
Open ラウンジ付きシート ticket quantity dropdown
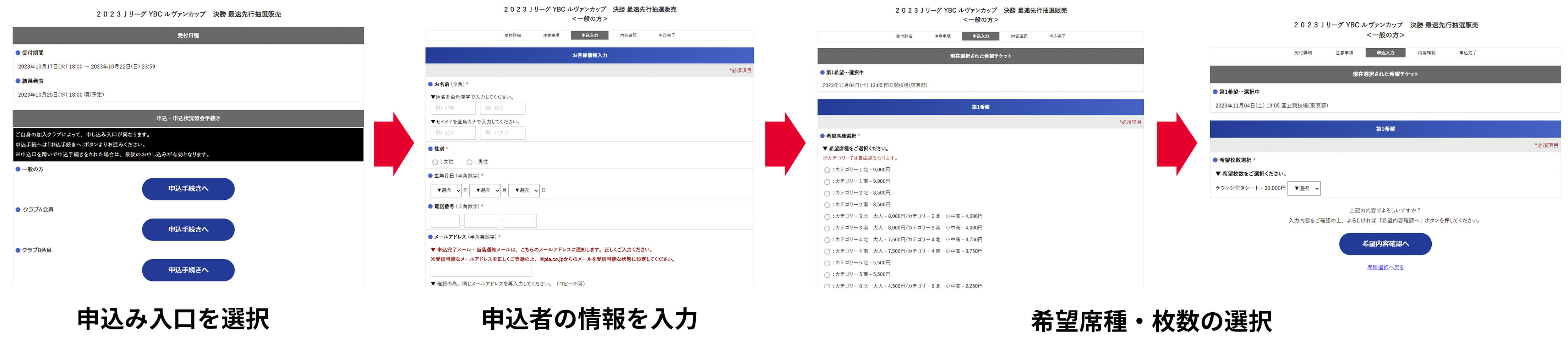1305,188
